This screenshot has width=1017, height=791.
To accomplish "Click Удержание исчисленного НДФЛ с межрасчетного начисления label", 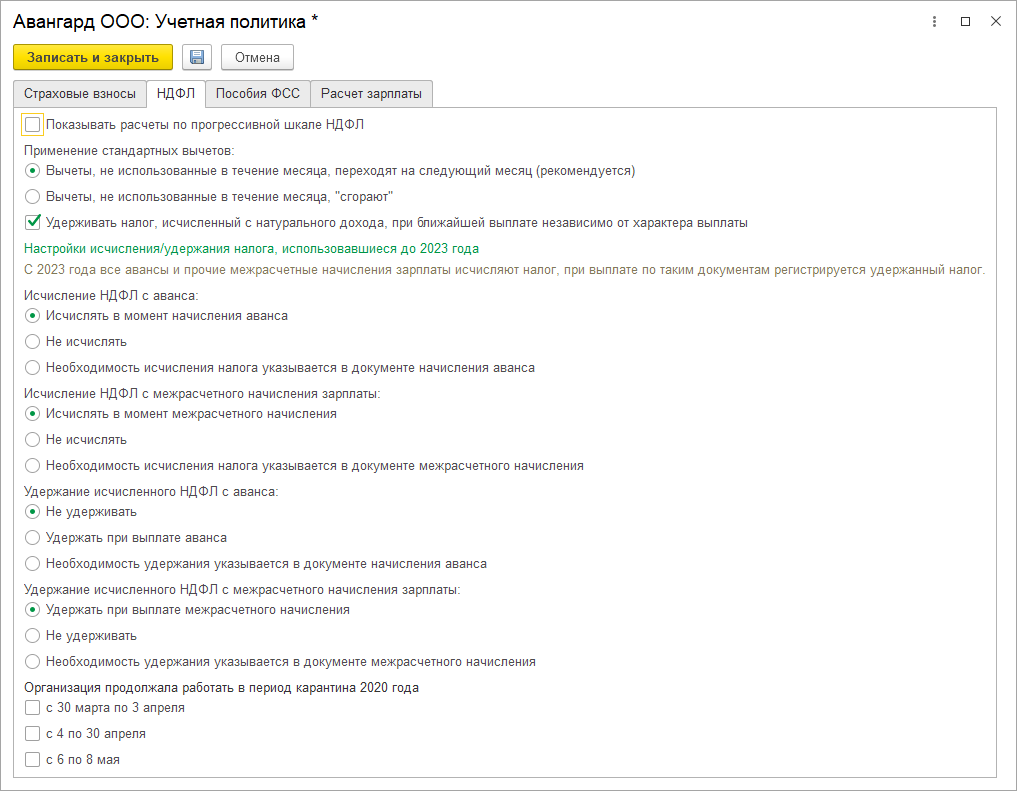I will coord(242,589).
